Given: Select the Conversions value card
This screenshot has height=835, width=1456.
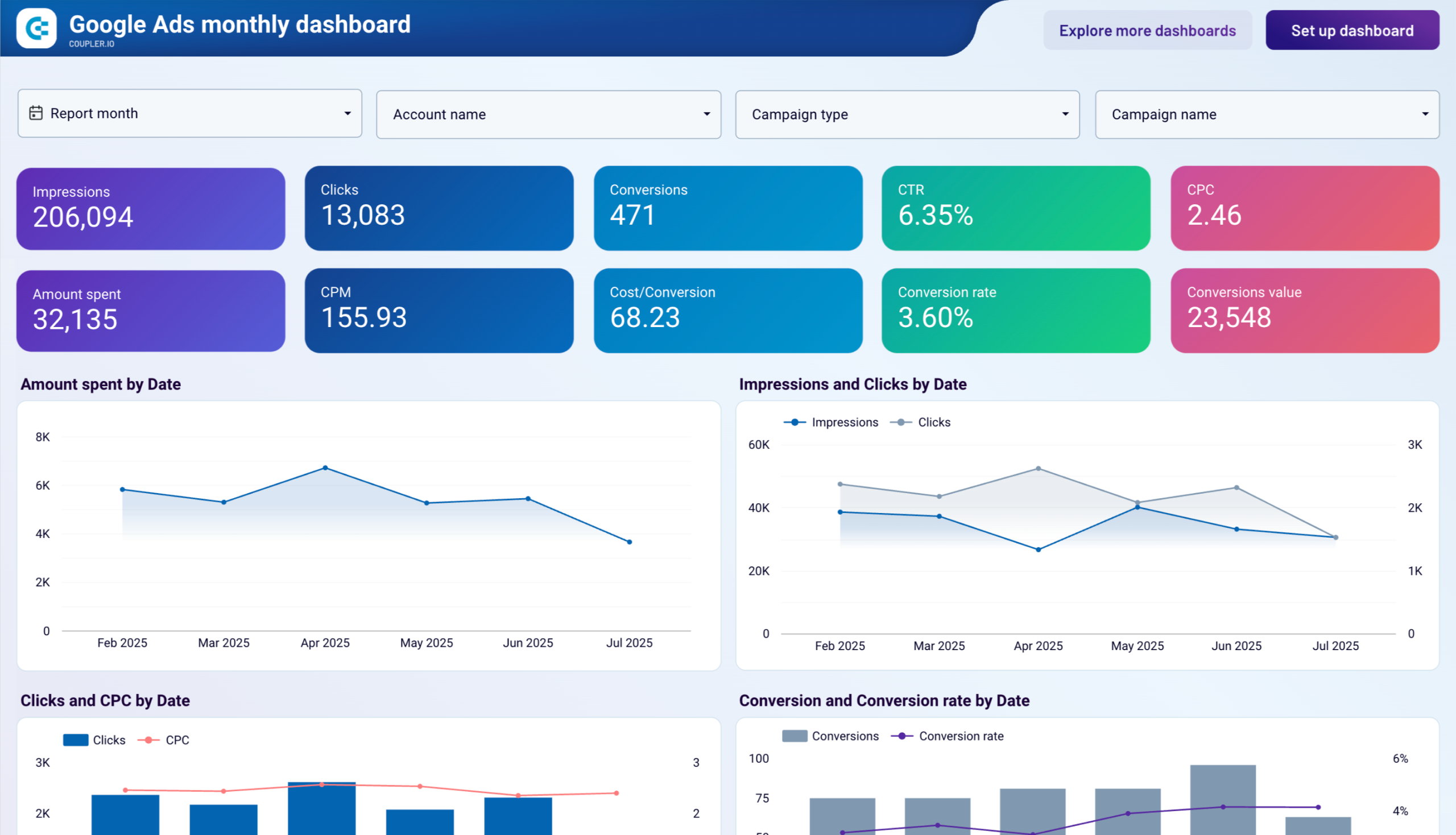Looking at the screenshot, I should [1305, 311].
